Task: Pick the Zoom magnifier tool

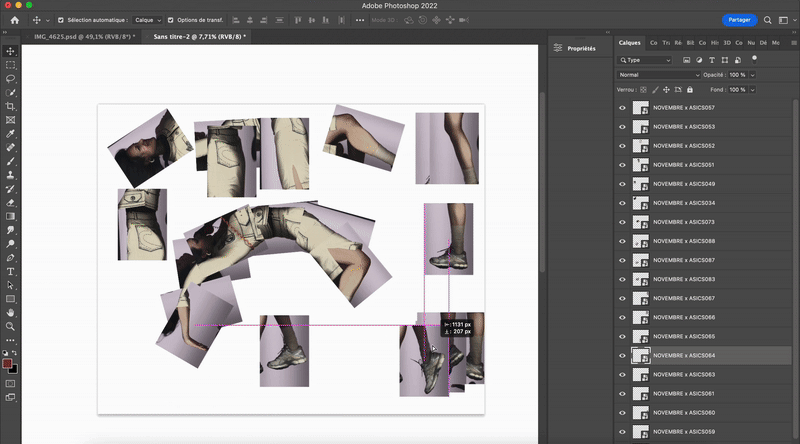Action: click(x=11, y=326)
